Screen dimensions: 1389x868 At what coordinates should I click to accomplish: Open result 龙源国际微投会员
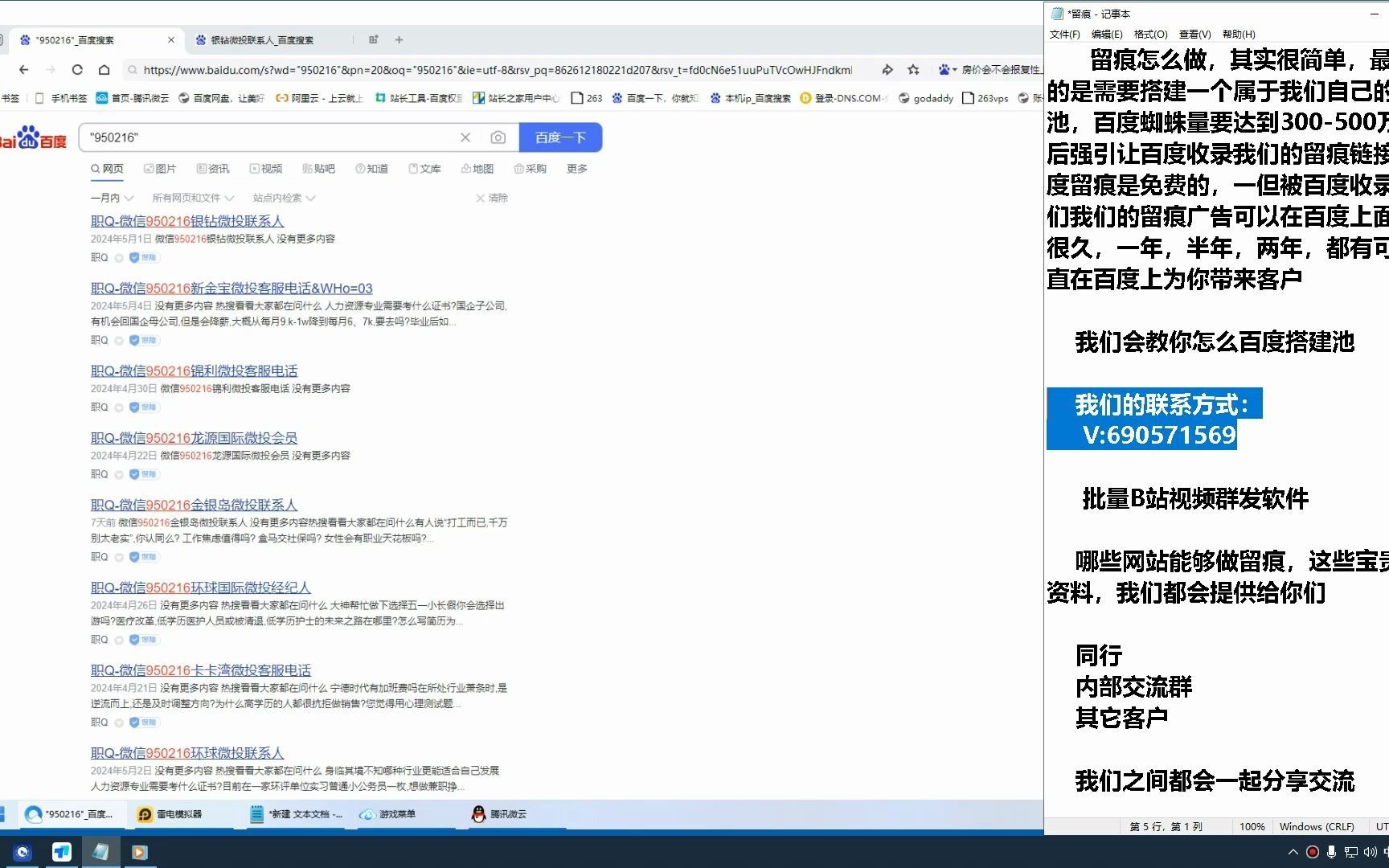[194, 438]
